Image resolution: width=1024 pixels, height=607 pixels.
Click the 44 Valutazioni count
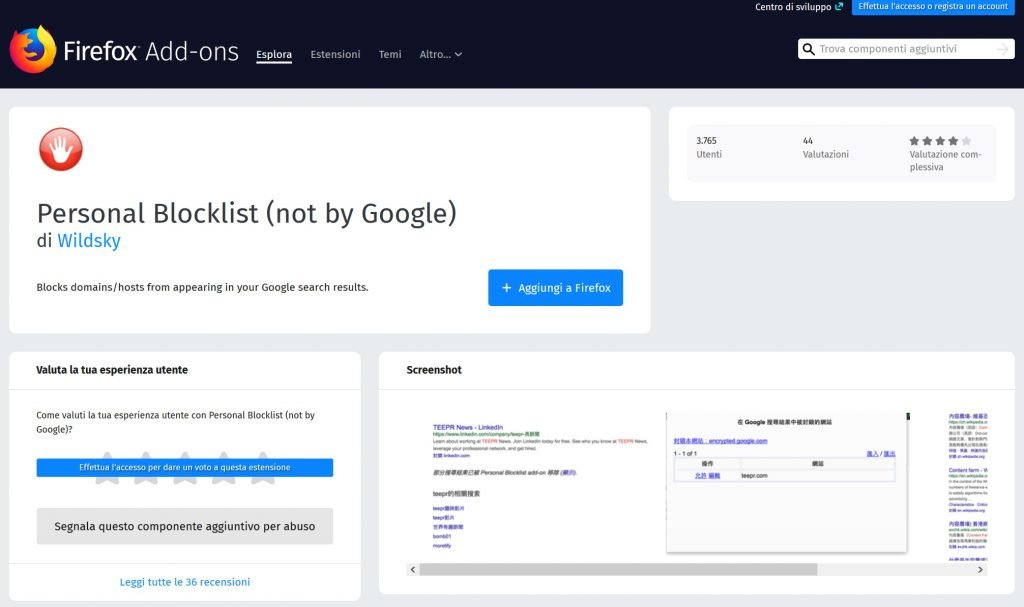(x=825, y=148)
